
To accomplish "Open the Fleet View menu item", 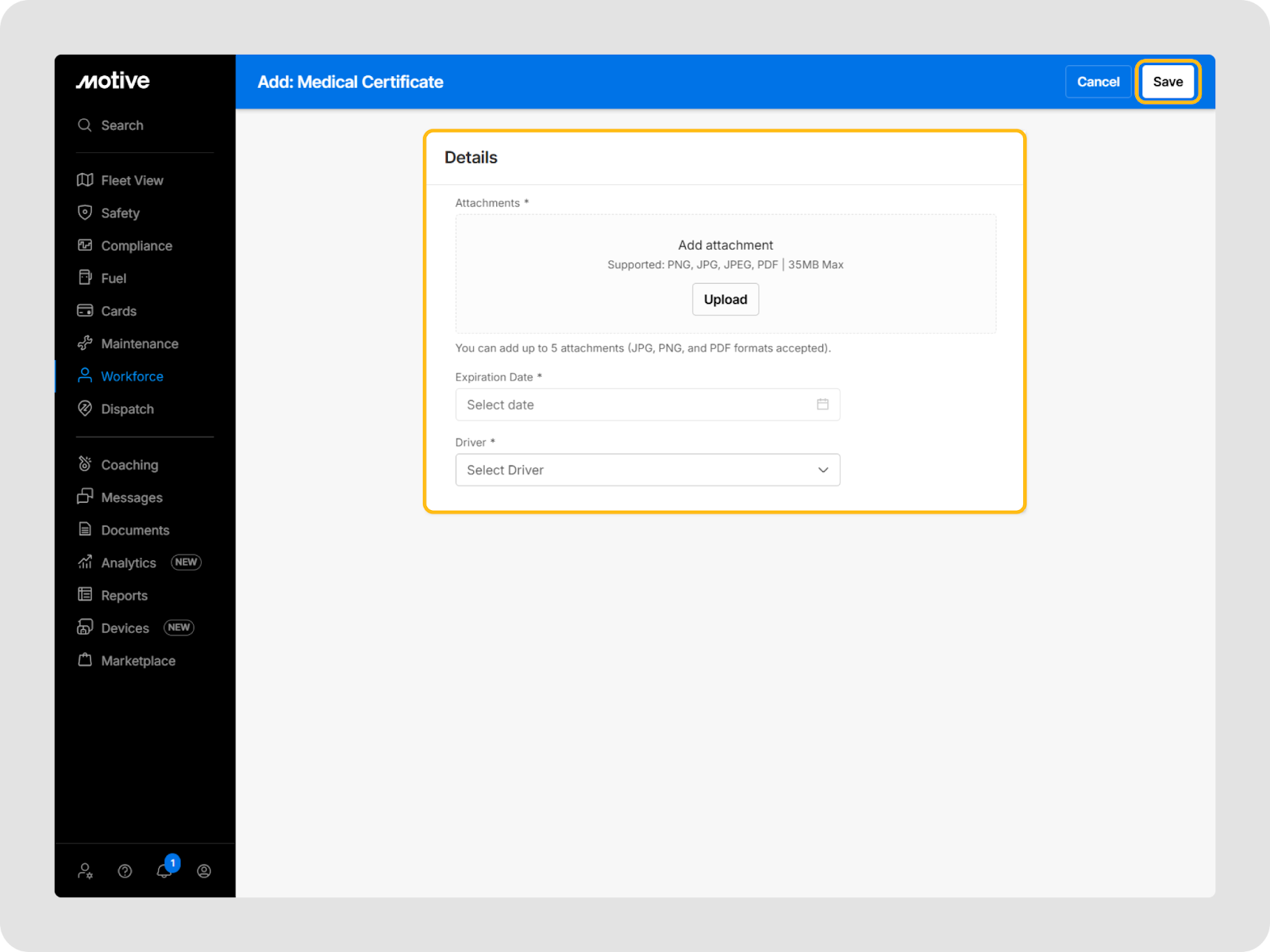I will (132, 180).
